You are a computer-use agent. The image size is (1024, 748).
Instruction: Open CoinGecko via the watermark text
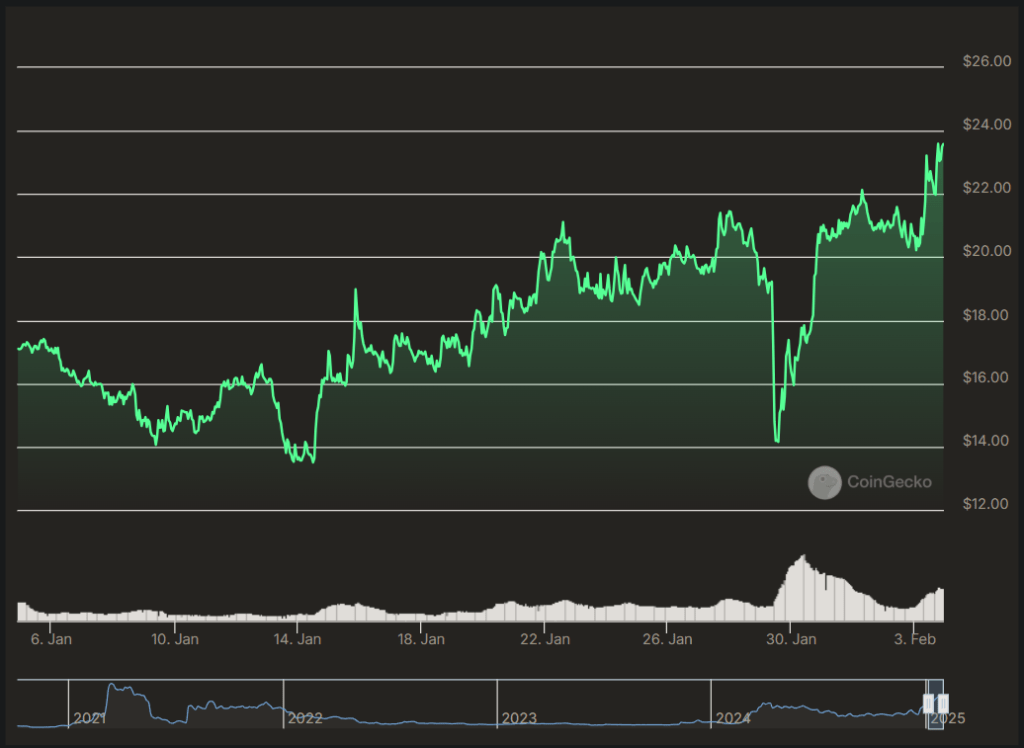click(889, 482)
